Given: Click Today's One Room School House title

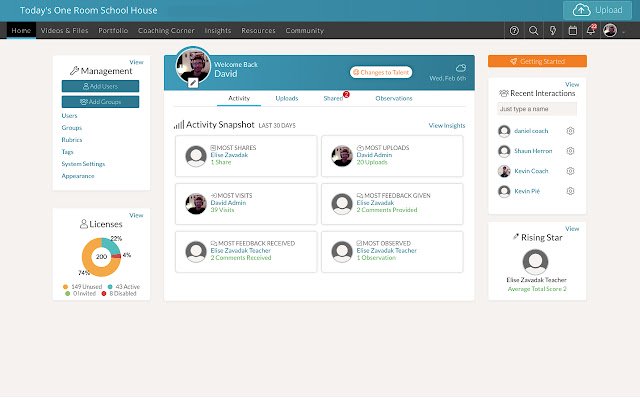Looking at the screenshot, I should 89,10.
